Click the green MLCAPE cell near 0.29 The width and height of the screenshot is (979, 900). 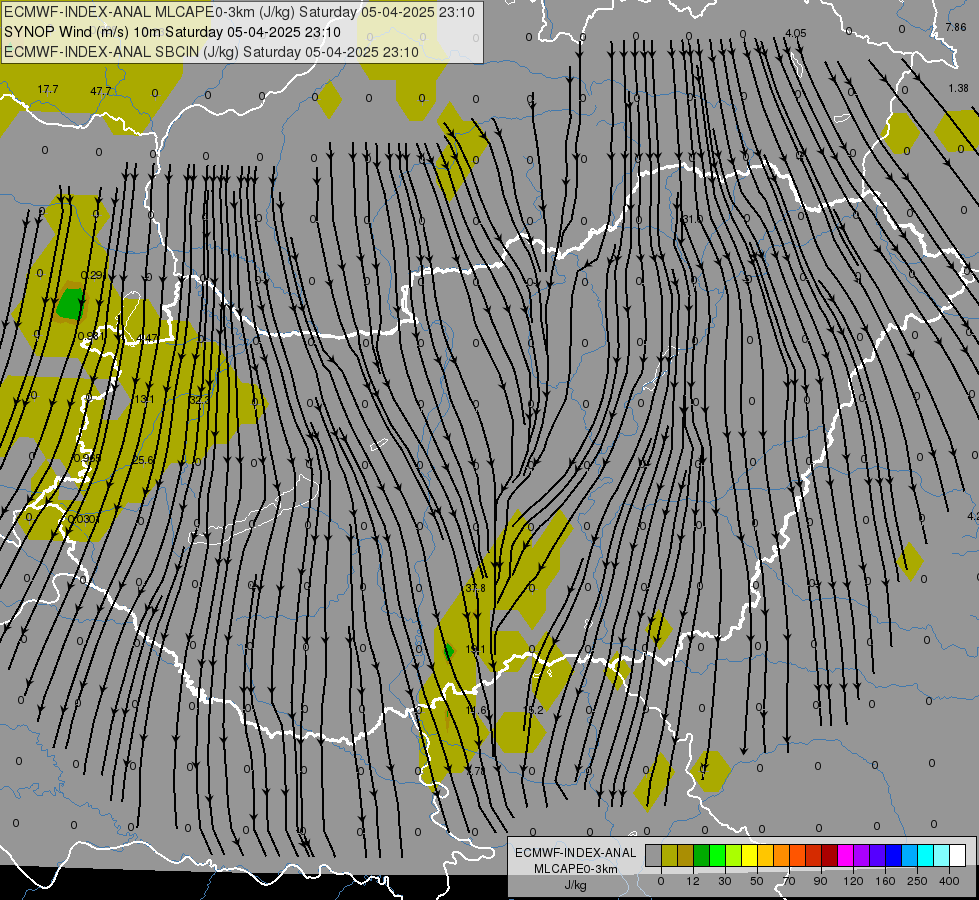(69, 304)
